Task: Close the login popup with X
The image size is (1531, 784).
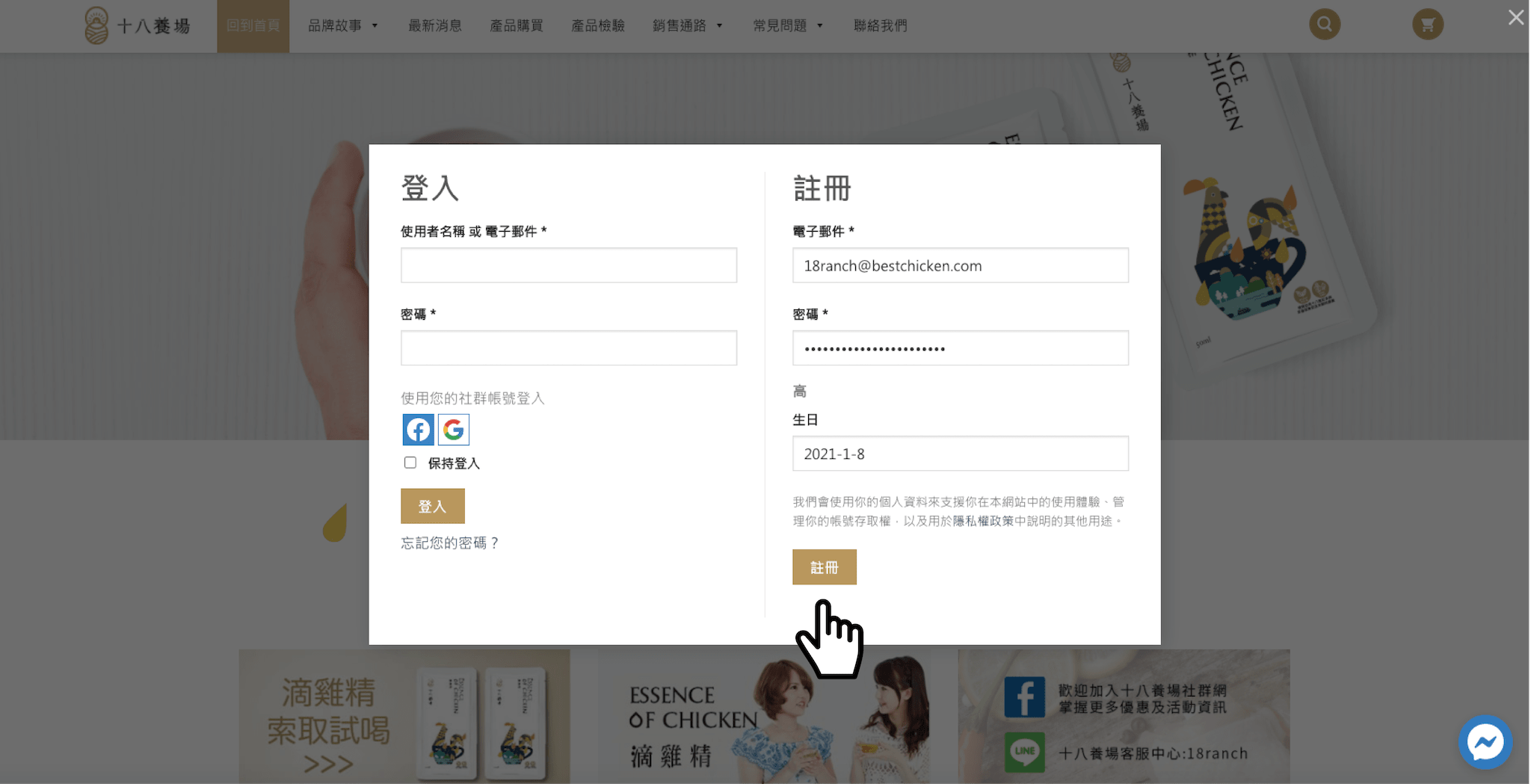Action: pos(1515,17)
